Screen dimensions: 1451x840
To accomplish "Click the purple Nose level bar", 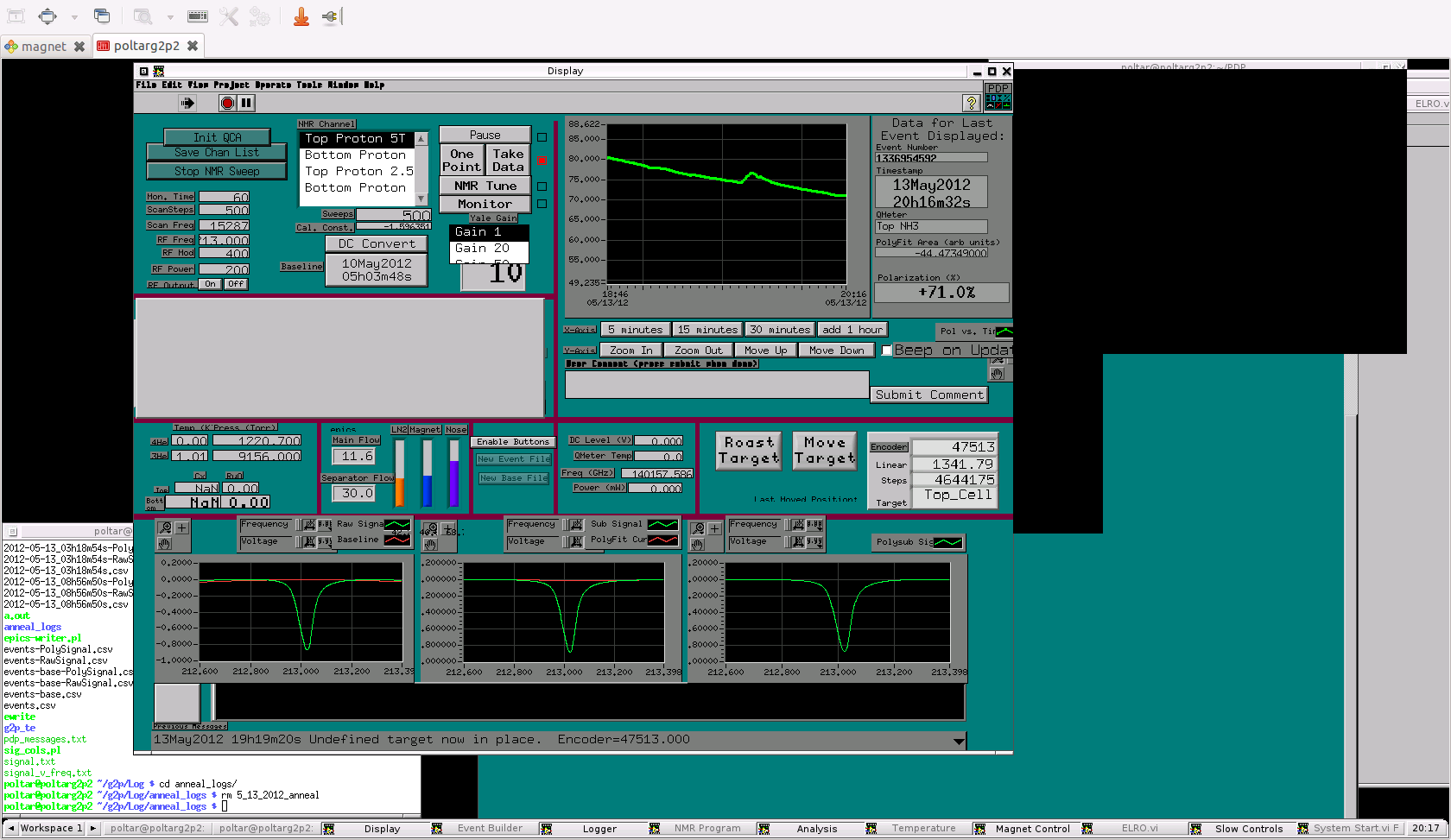I will (x=454, y=473).
